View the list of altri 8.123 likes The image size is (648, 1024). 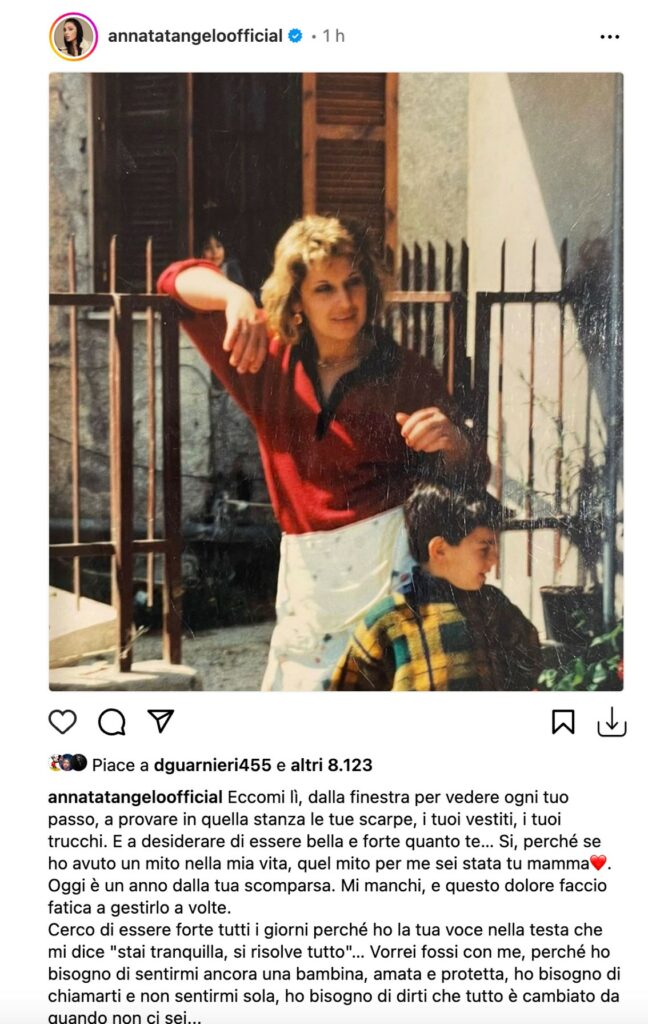click(x=331, y=765)
